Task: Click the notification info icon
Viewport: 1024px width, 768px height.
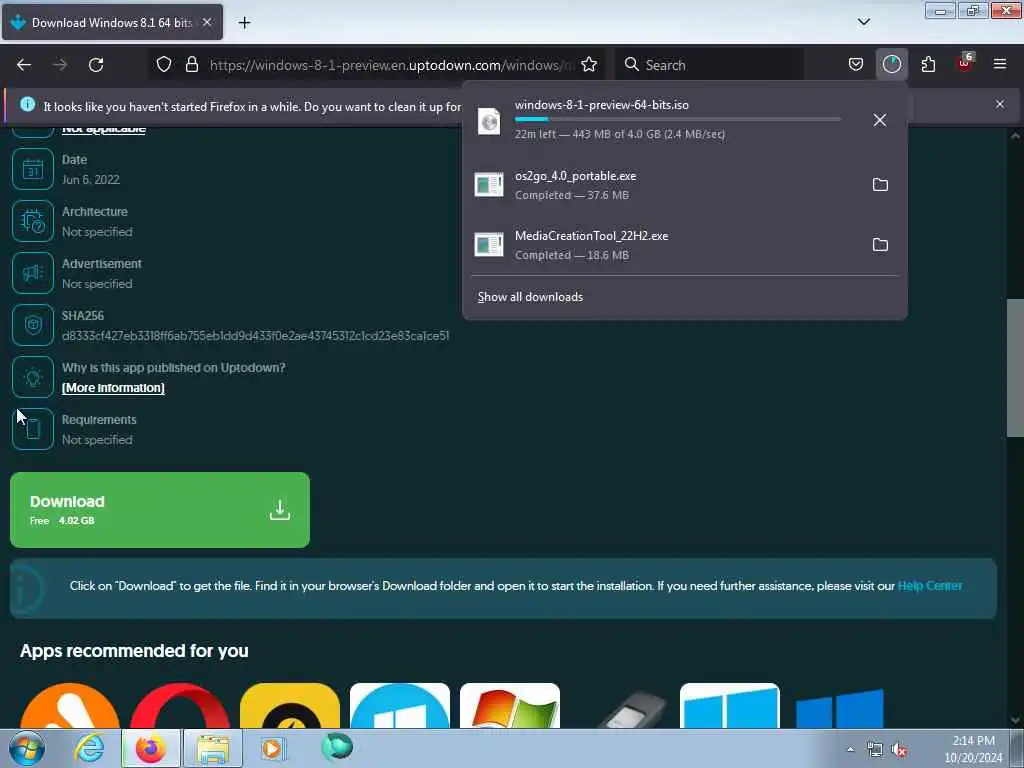Action: click(x=27, y=104)
